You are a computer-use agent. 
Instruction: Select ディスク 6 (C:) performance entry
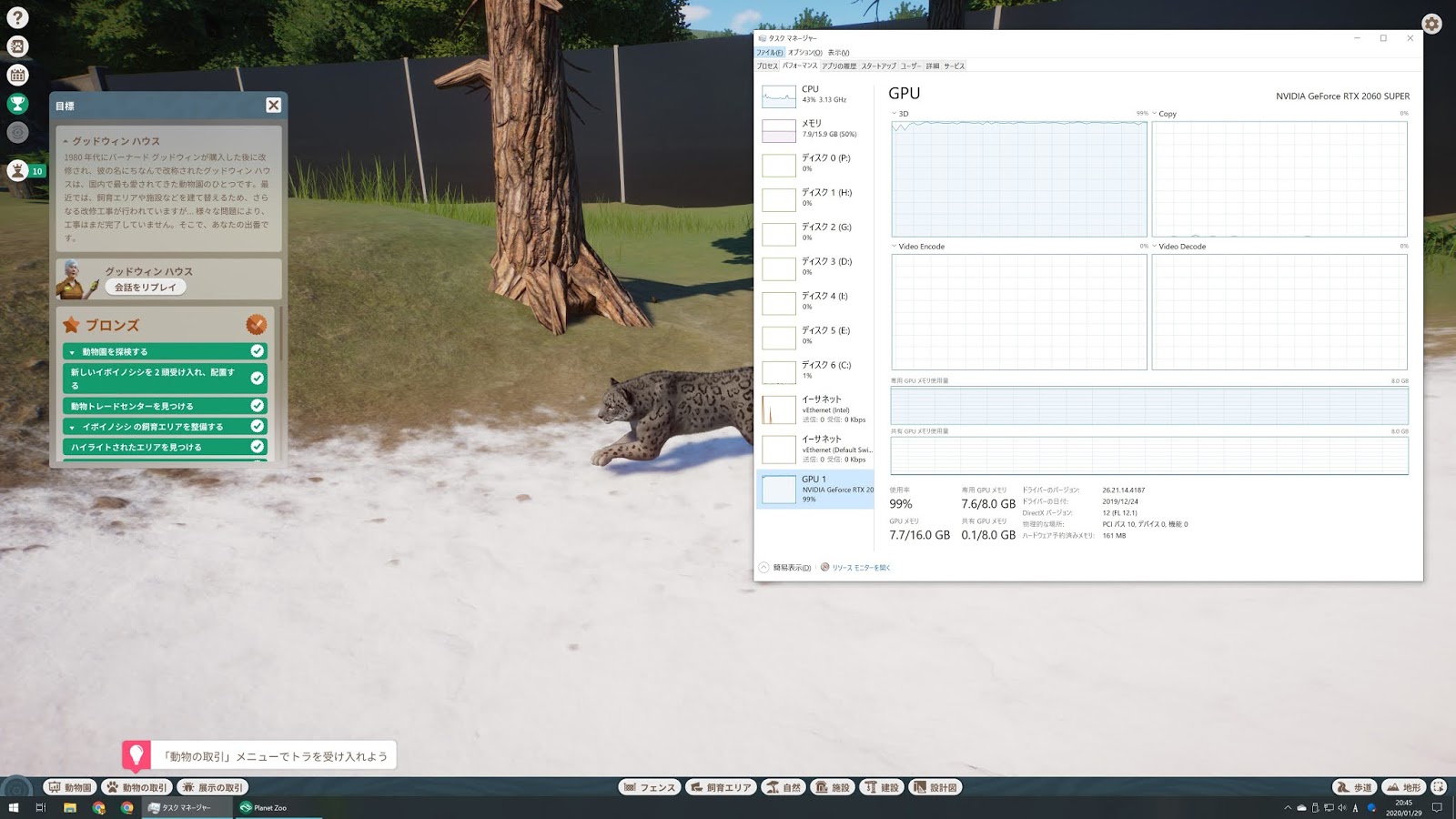tap(815, 371)
